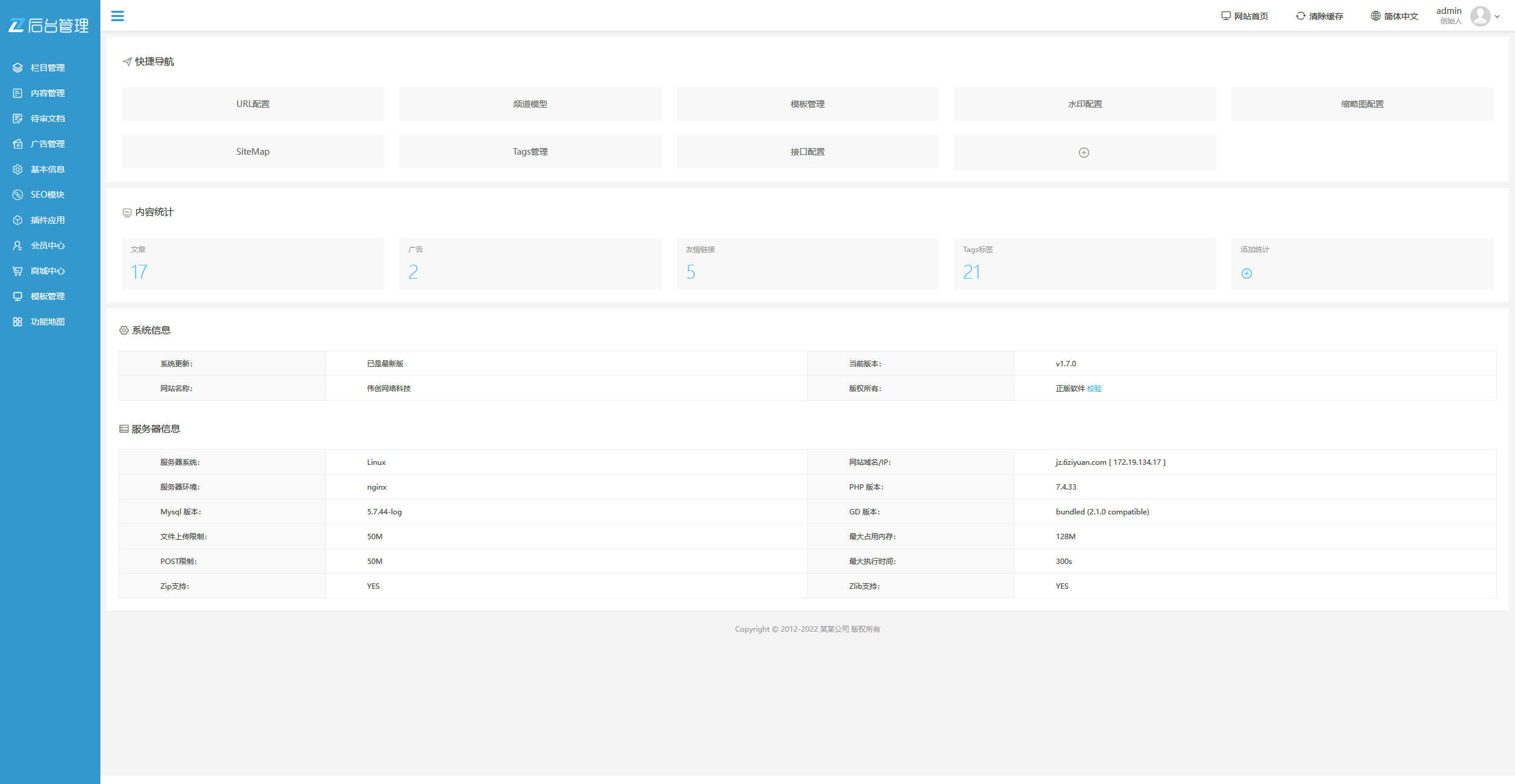Click the refresh icon for 清除缓存

tap(1300, 16)
